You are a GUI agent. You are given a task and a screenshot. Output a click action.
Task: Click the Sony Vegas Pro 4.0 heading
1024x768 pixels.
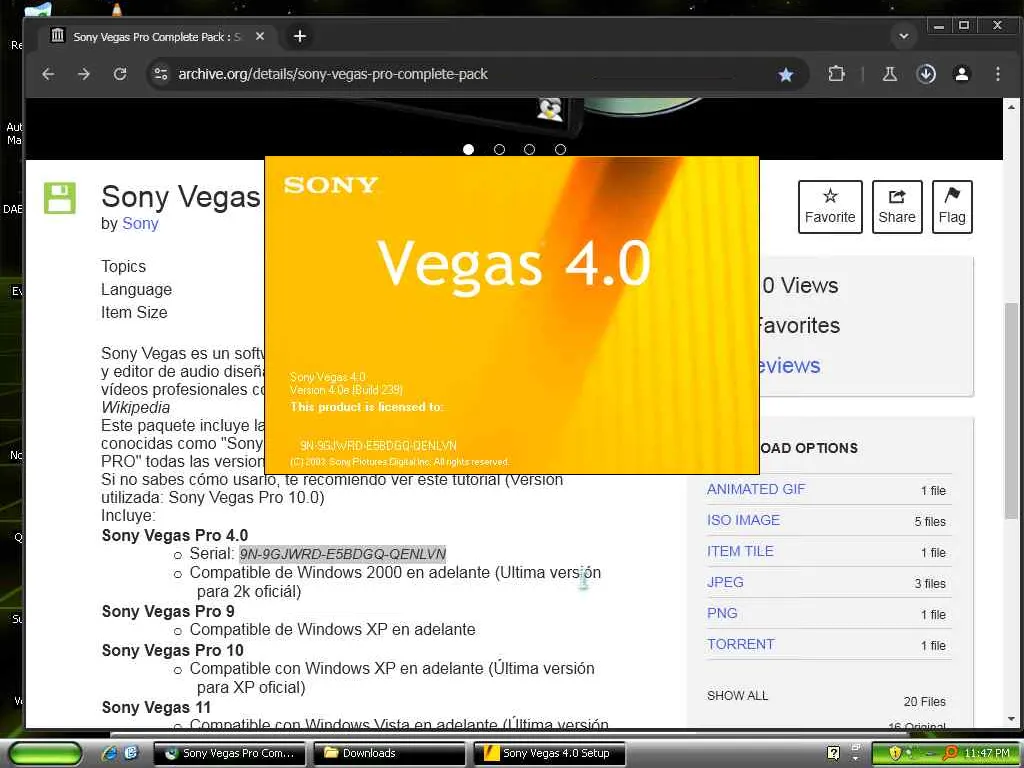click(175, 536)
